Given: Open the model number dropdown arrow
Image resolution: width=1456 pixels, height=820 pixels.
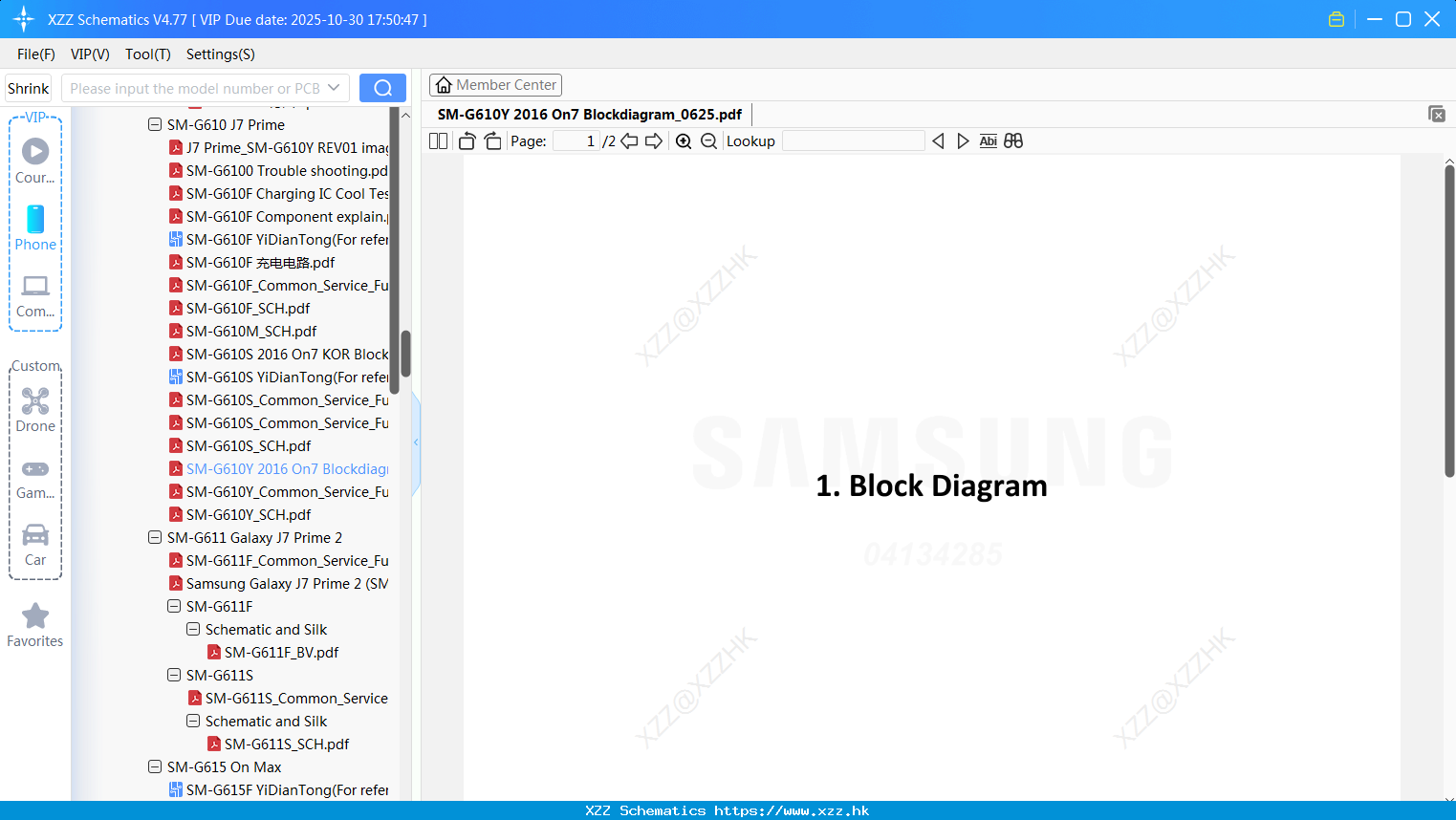Looking at the screenshot, I should coord(334,88).
